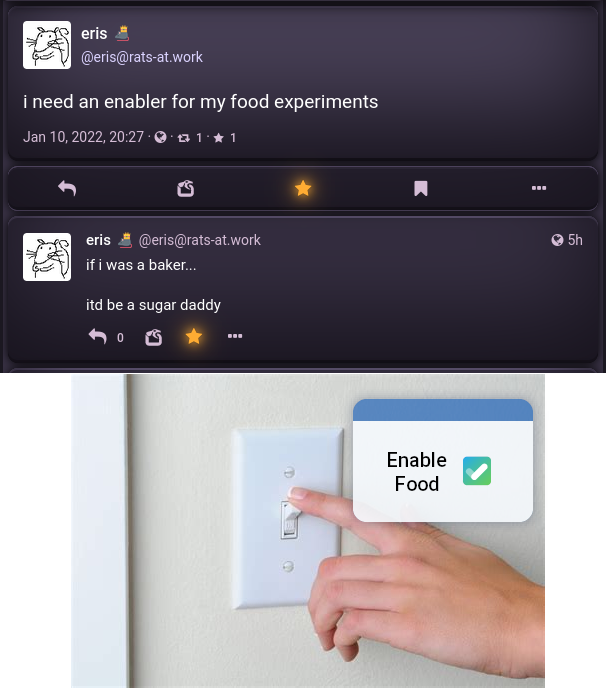The width and height of the screenshot is (606, 688).
Task: Boost the sugar daddy post
Action: (x=154, y=337)
